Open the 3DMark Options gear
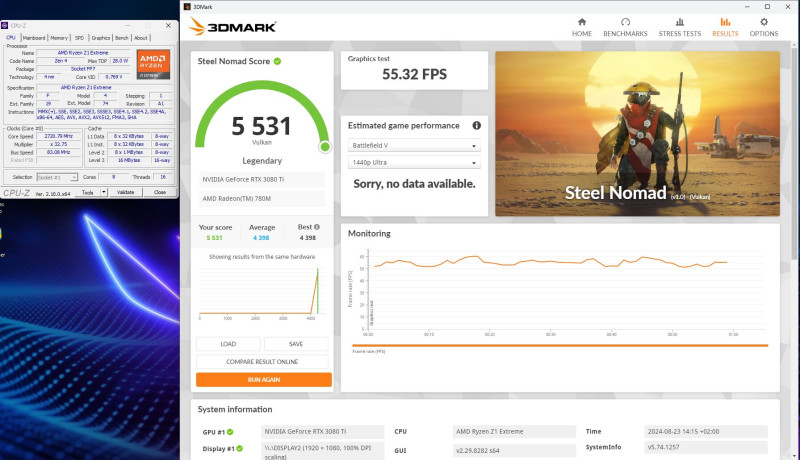800x460 pixels. 764,28
